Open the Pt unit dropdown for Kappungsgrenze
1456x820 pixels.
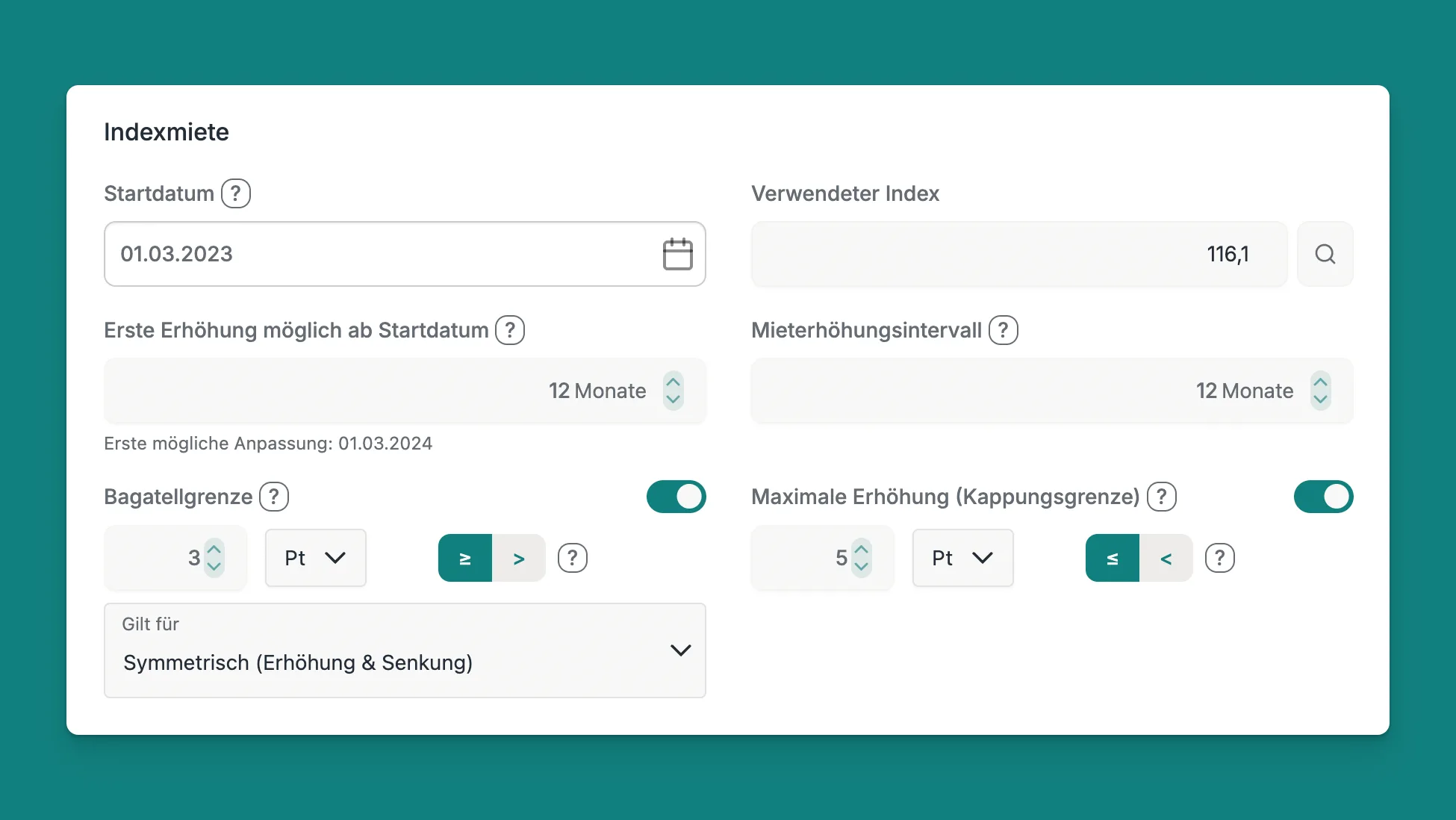click(x=963, y=558)
